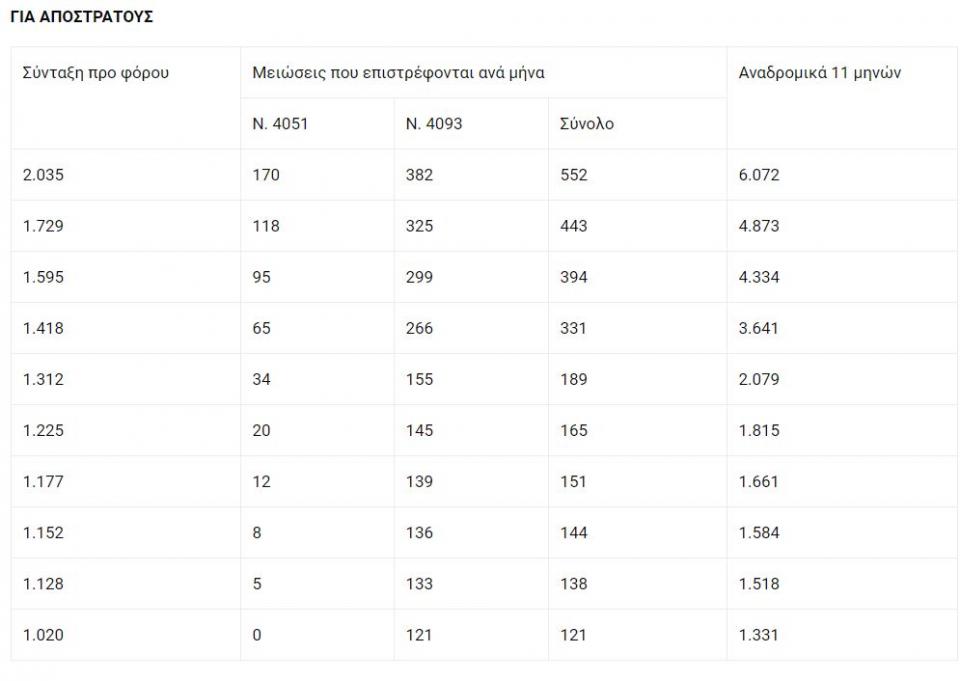Click the 1.729 pension cell
This screenshot has height=681, width=960.
pos(43,226)
